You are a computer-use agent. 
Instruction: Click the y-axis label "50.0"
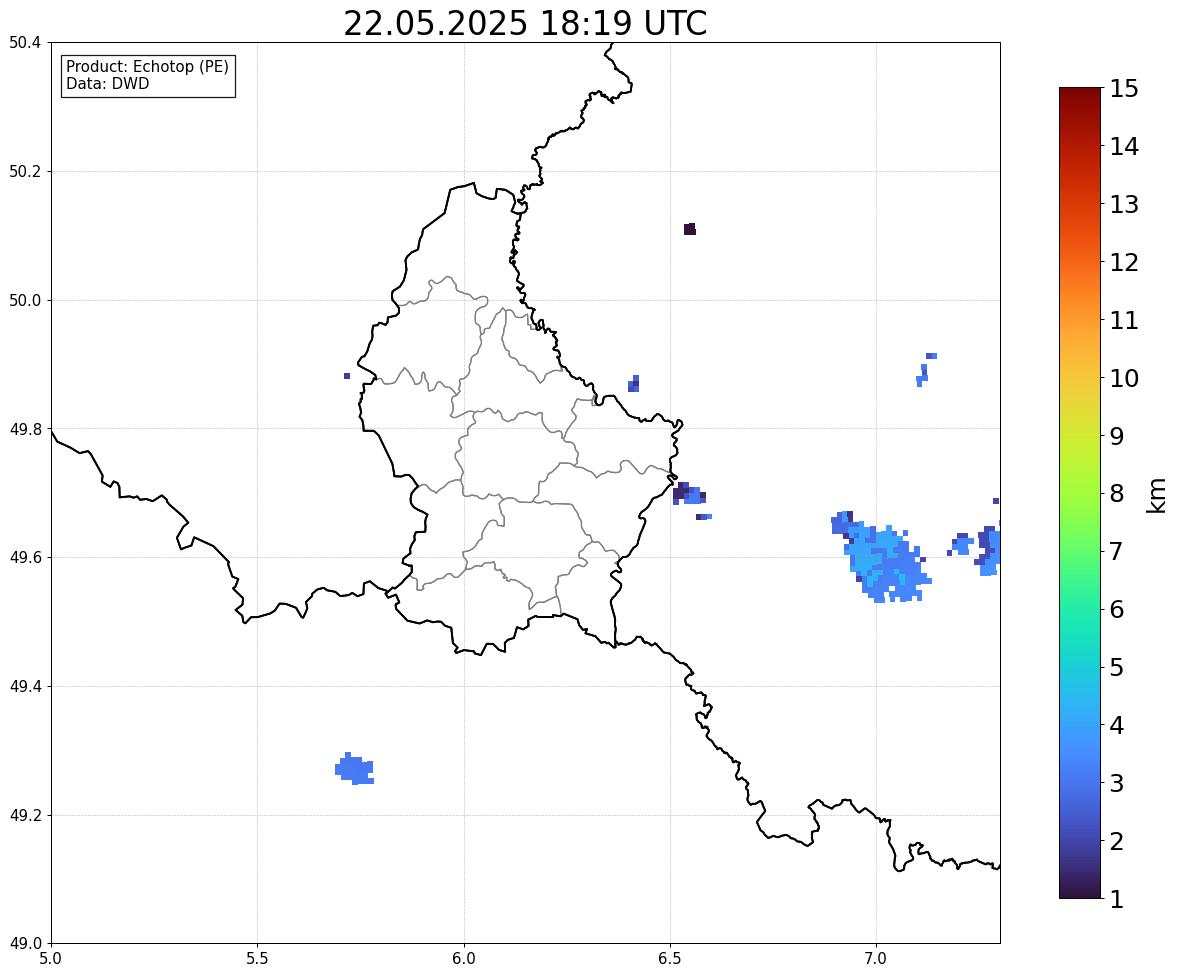point(24,301)
